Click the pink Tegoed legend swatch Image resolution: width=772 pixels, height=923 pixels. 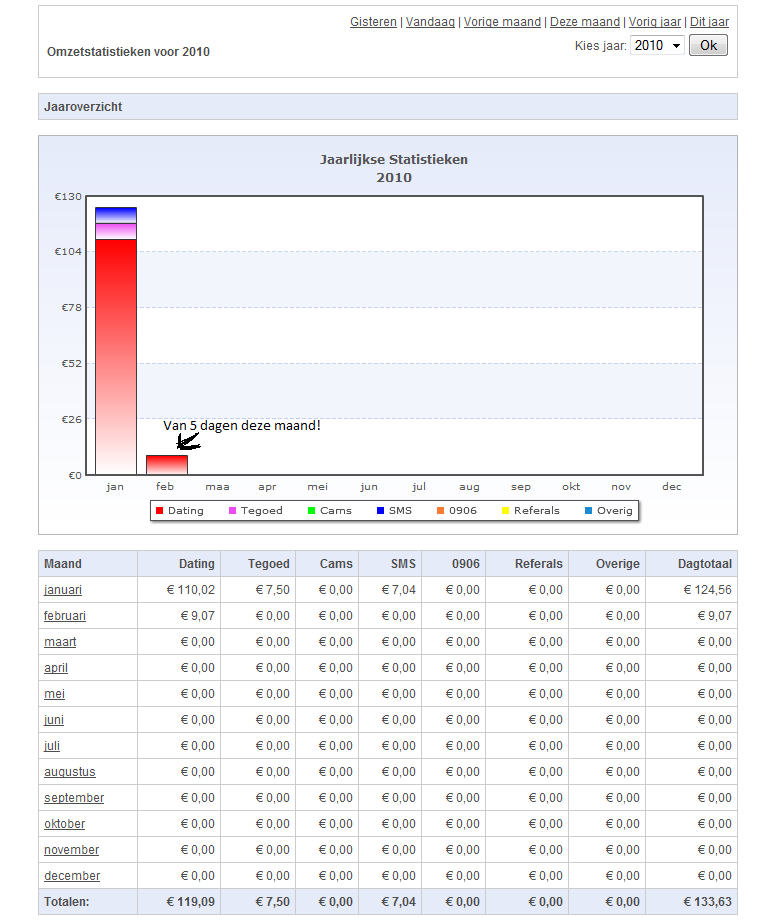point(232,510)
